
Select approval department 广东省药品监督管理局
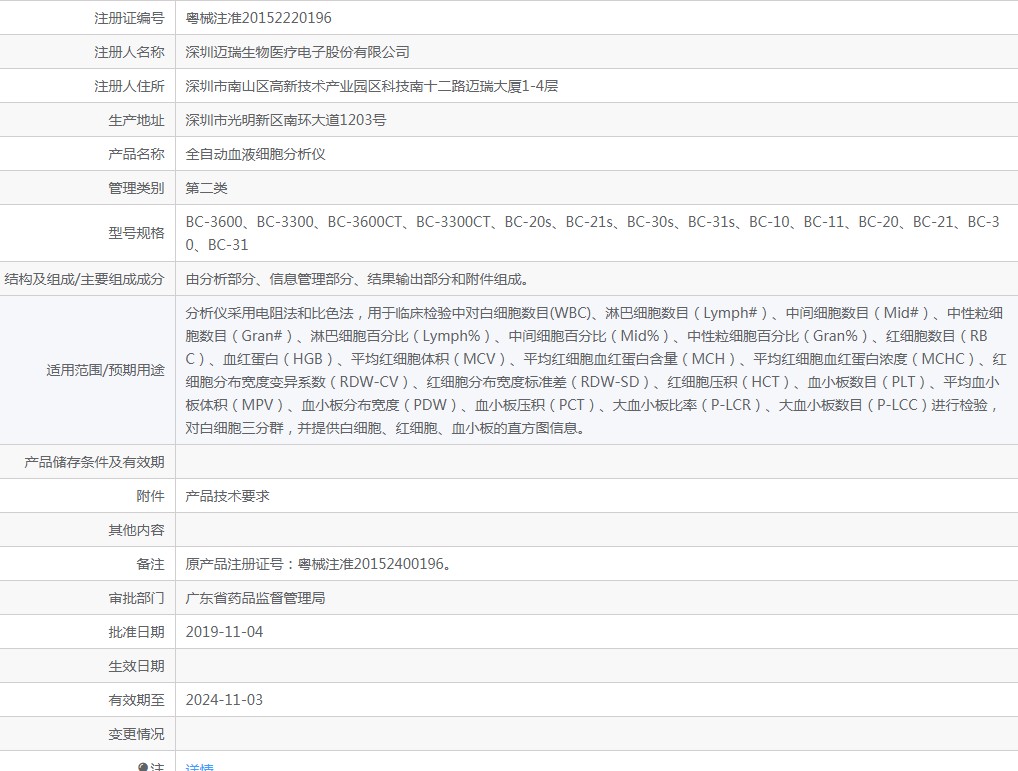pos(255,598)
